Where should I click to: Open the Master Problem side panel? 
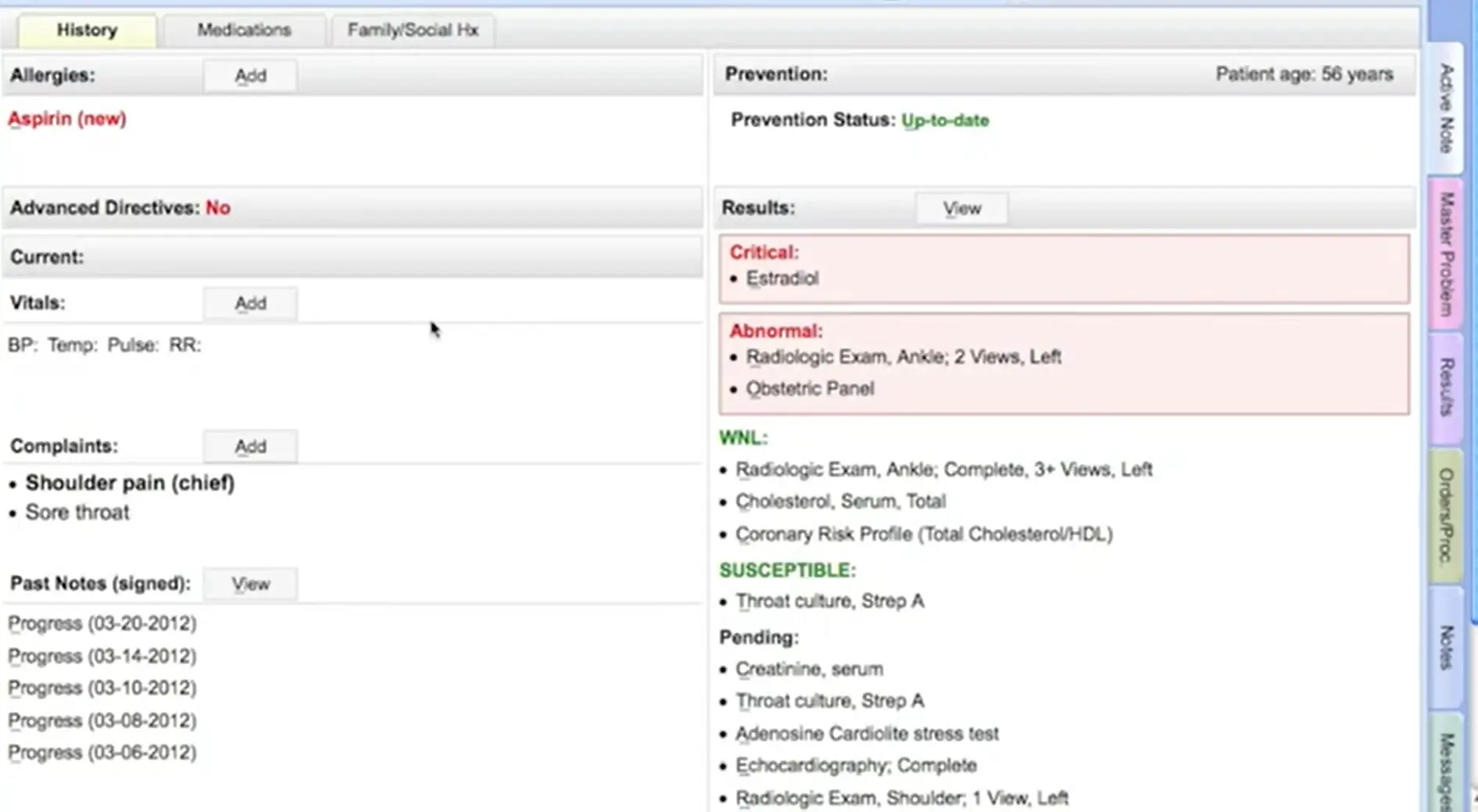pos(1444,250)
